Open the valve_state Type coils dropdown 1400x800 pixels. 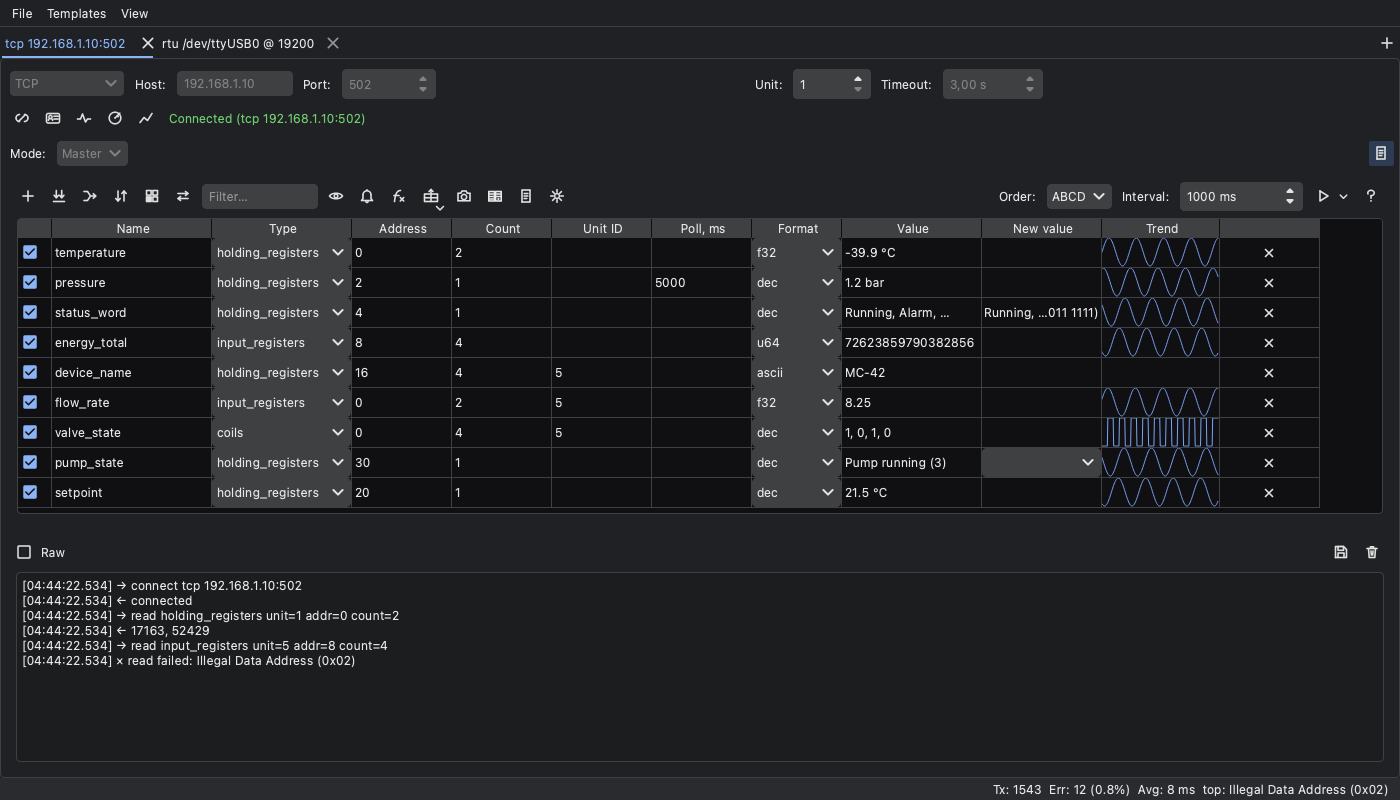coord(281,433)
